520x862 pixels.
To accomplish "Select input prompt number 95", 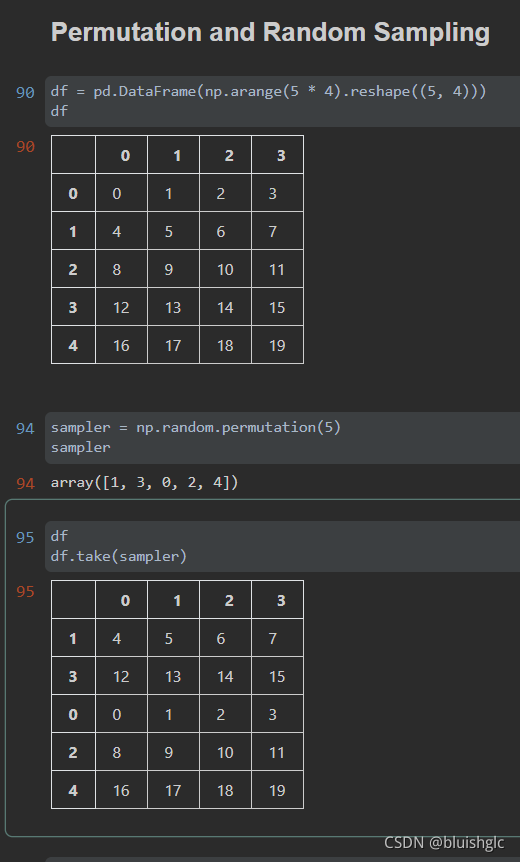I will (25, 537).
